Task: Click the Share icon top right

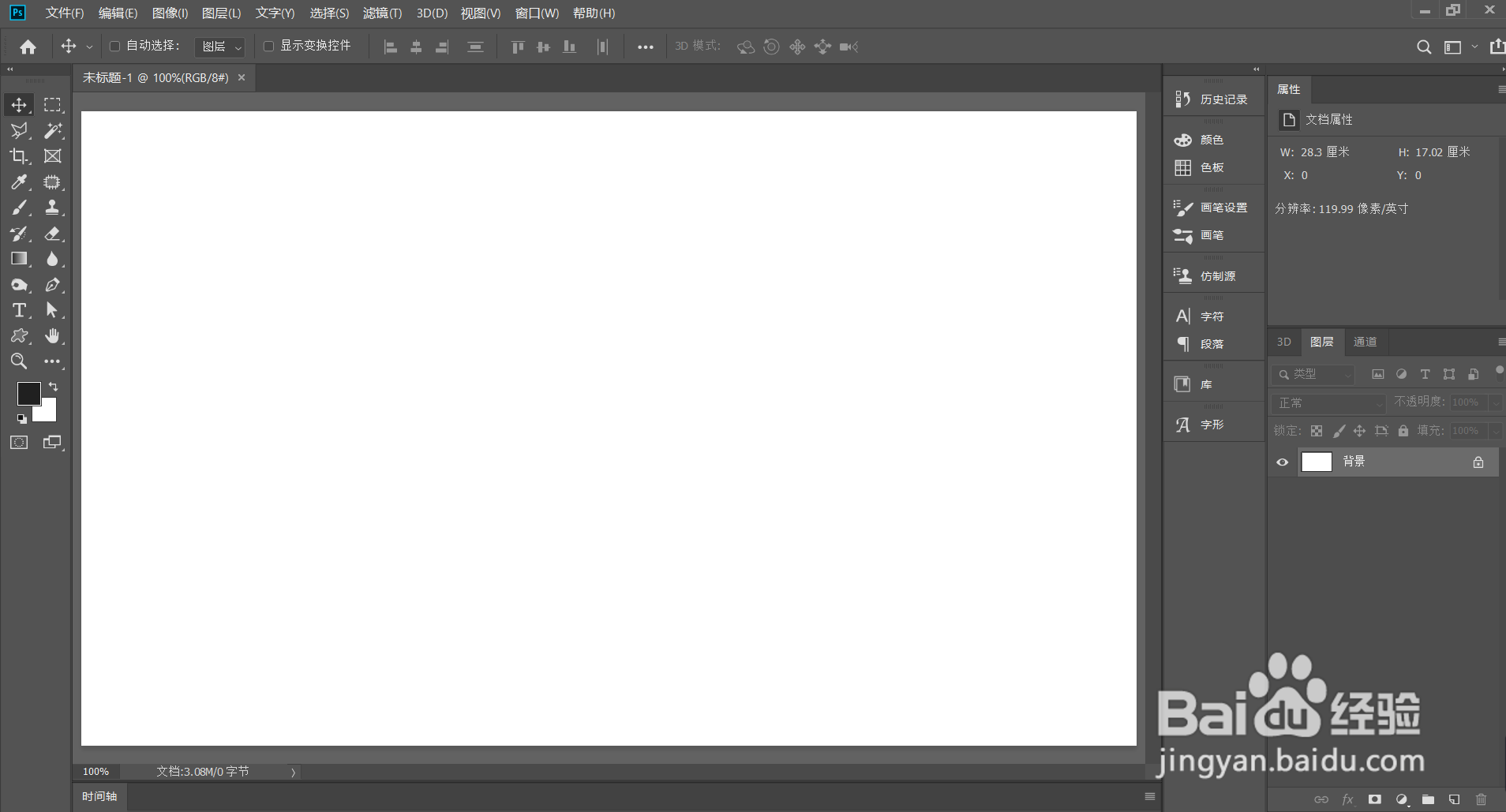Action: 1497,47
